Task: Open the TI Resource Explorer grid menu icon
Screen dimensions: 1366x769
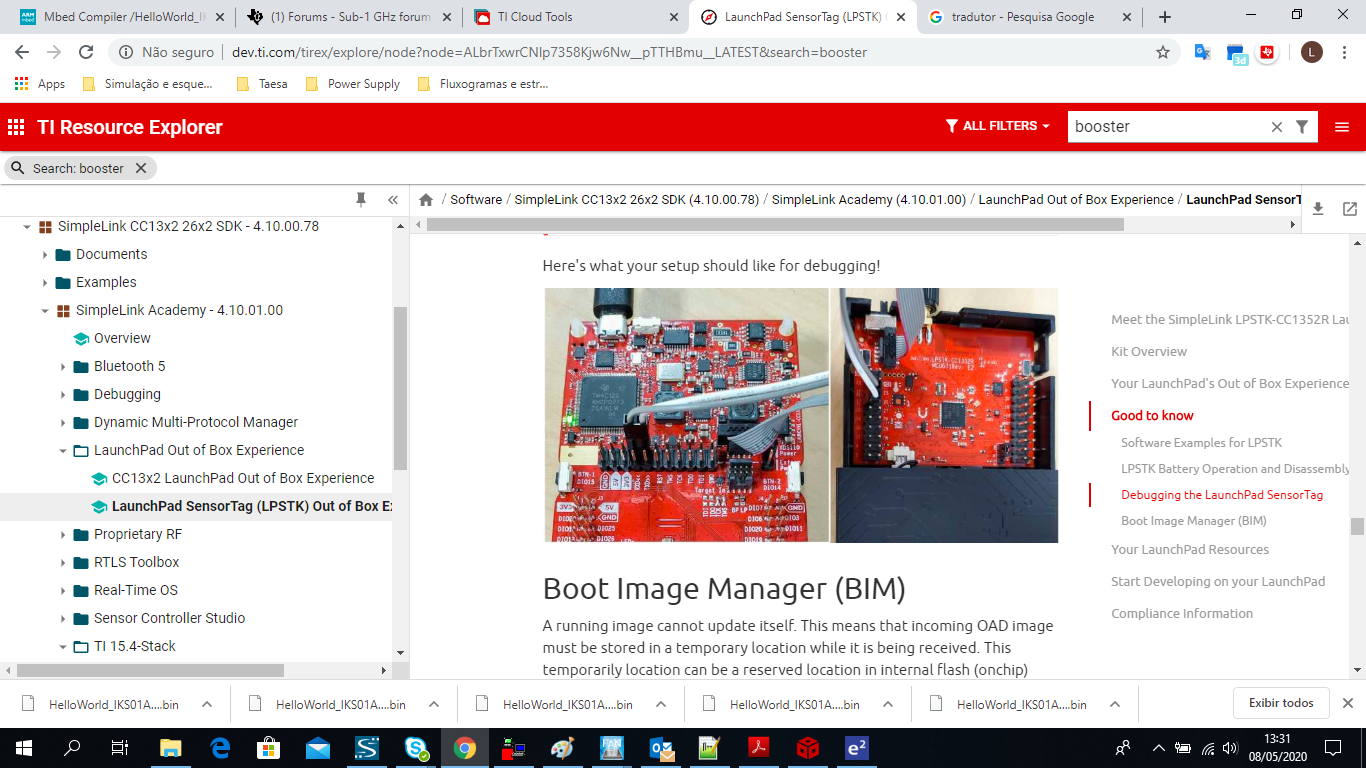Action: pyautogui.click(x=16, y=127)
